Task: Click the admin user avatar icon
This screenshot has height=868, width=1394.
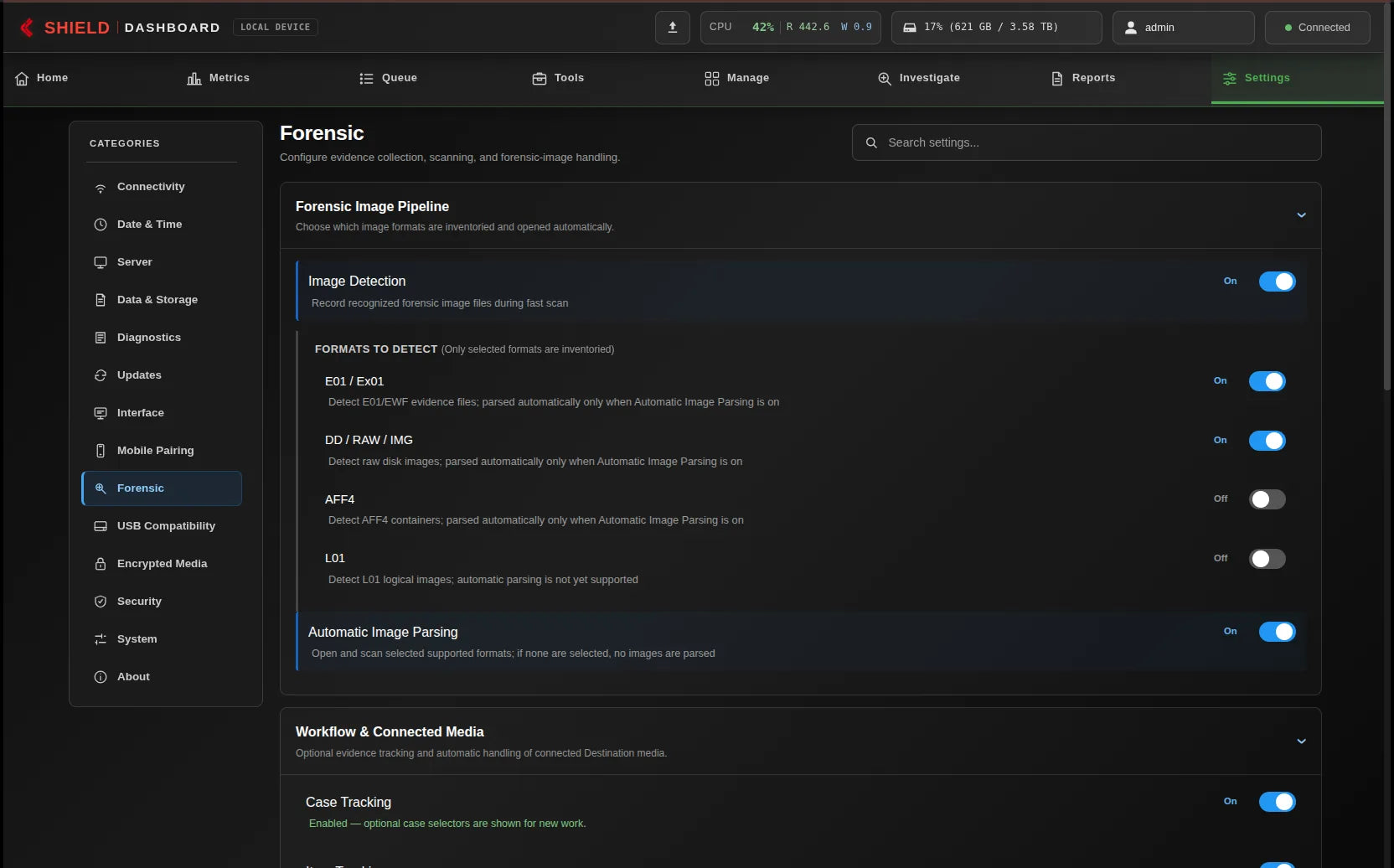Action: click(x=1131, y=28)
